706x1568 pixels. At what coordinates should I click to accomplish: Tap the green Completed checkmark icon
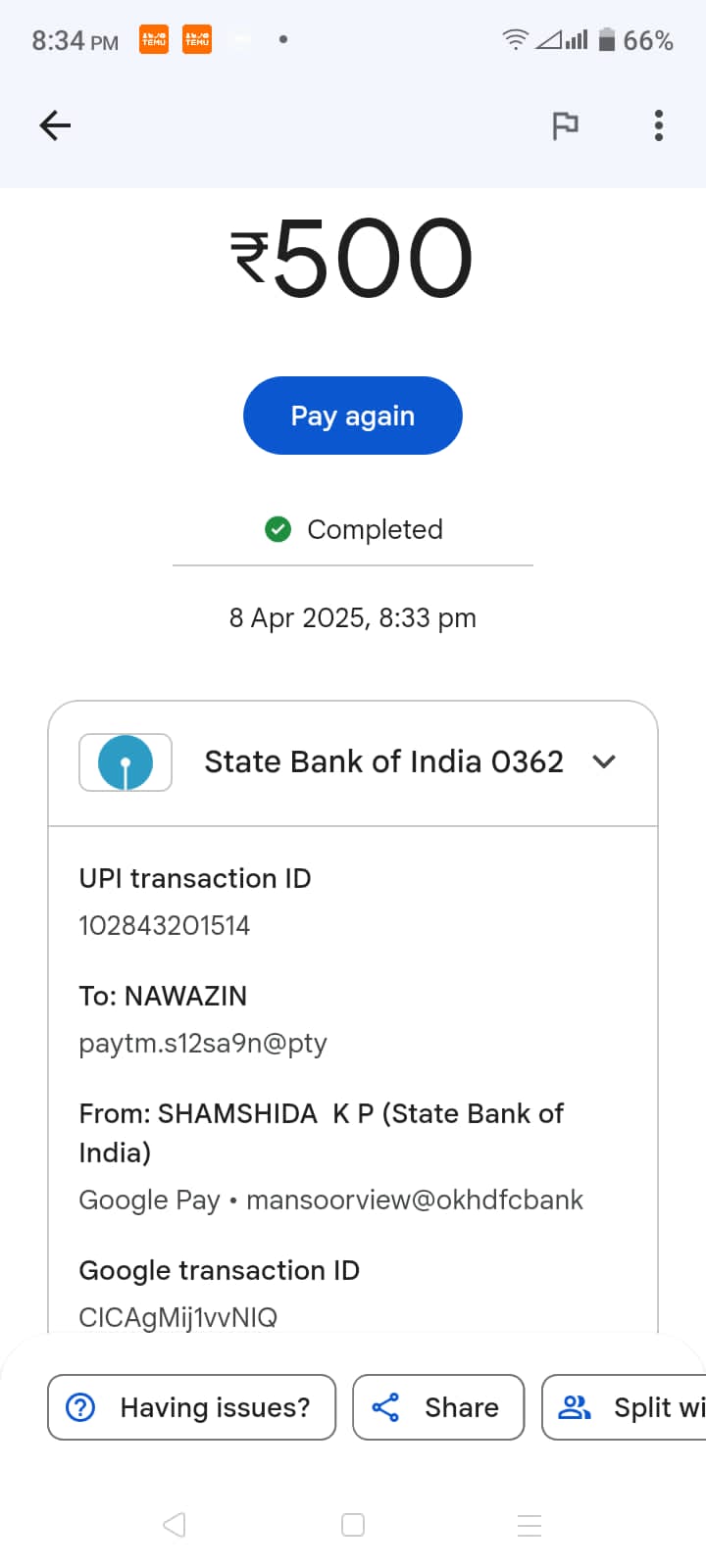(x=278, y=529)
